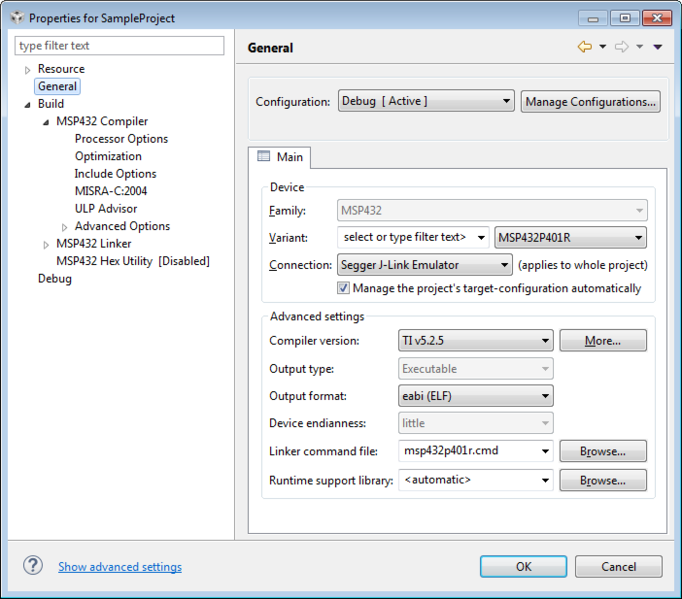Image resolution: width=682 pixels, height=599 pixels.
Task: Click the Cancel button
Action: (618, 566)
